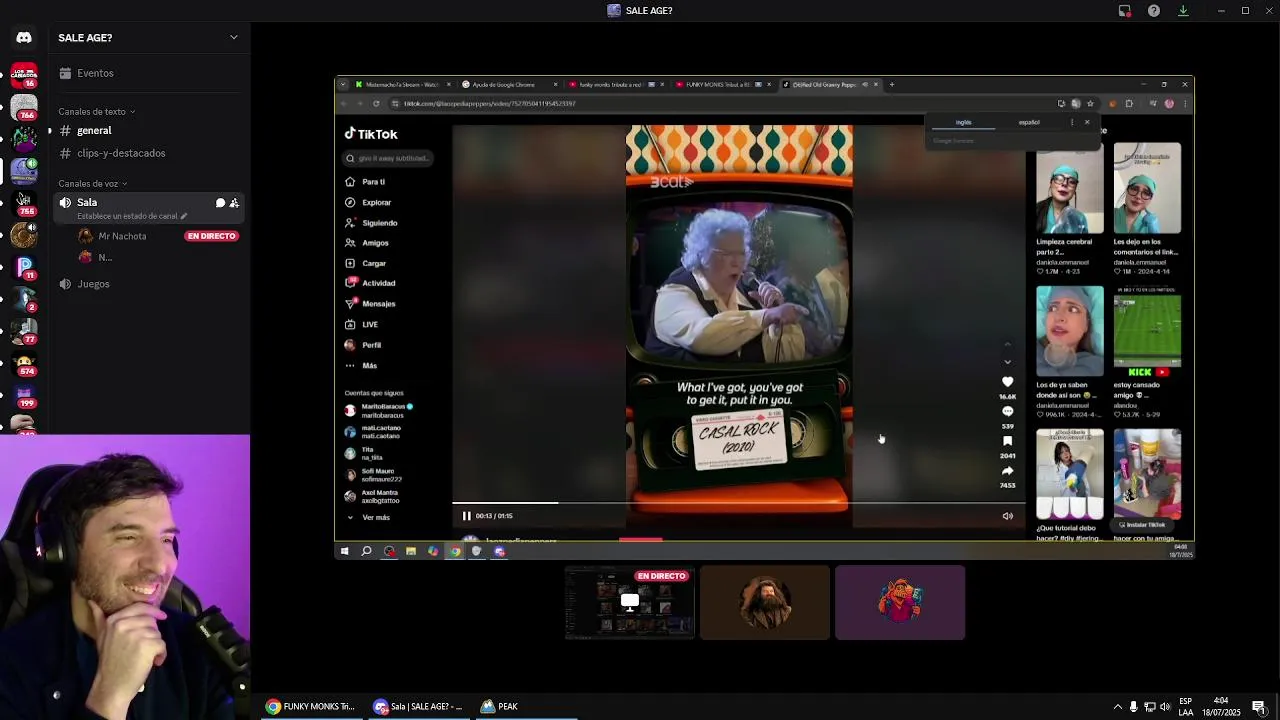Open estoy cansado amigo video thumbnail
The height and width of the screenshot is (720, 1280).
[x=1147, y=330]
